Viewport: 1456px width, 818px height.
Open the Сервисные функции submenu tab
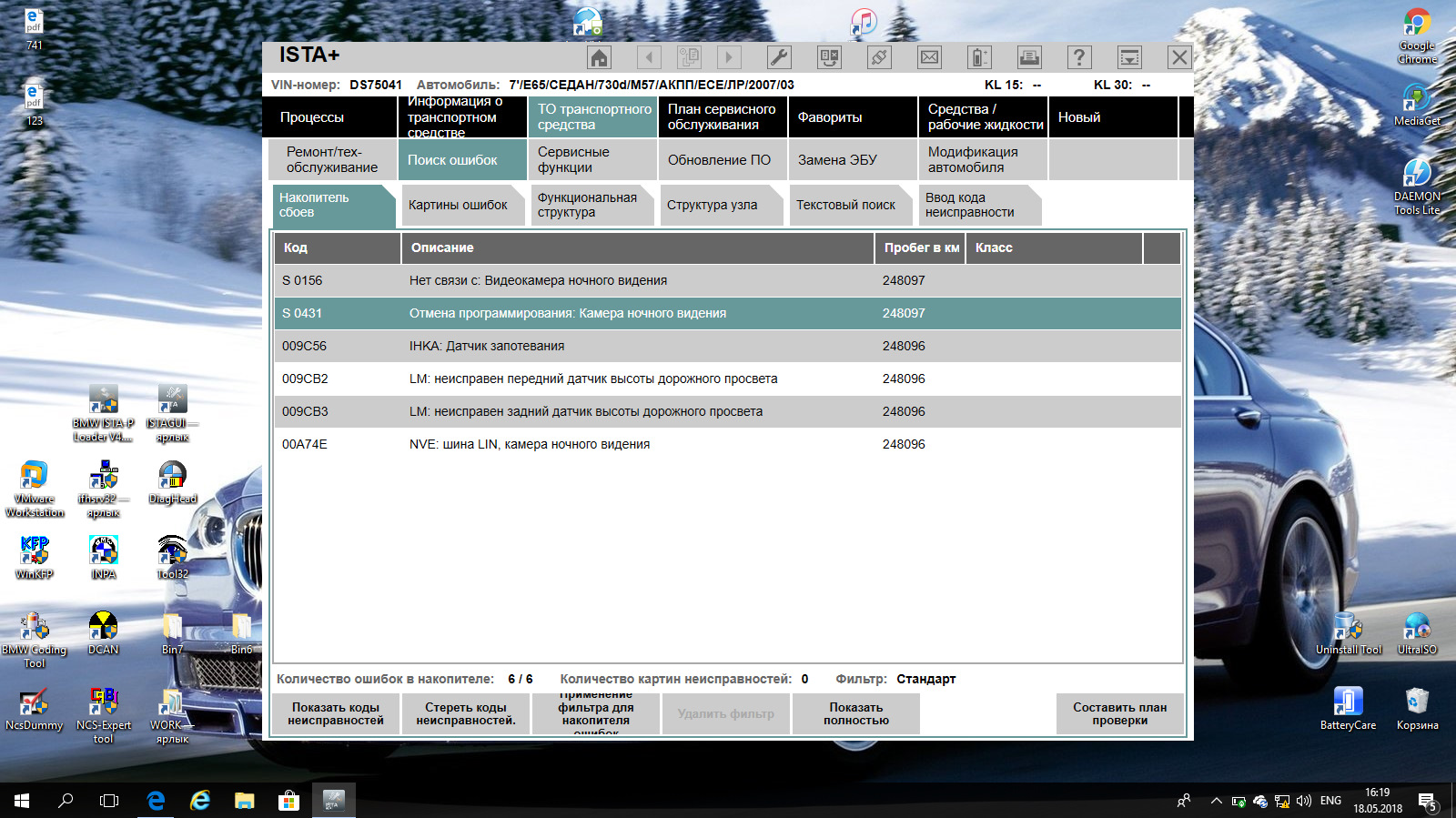592,160
